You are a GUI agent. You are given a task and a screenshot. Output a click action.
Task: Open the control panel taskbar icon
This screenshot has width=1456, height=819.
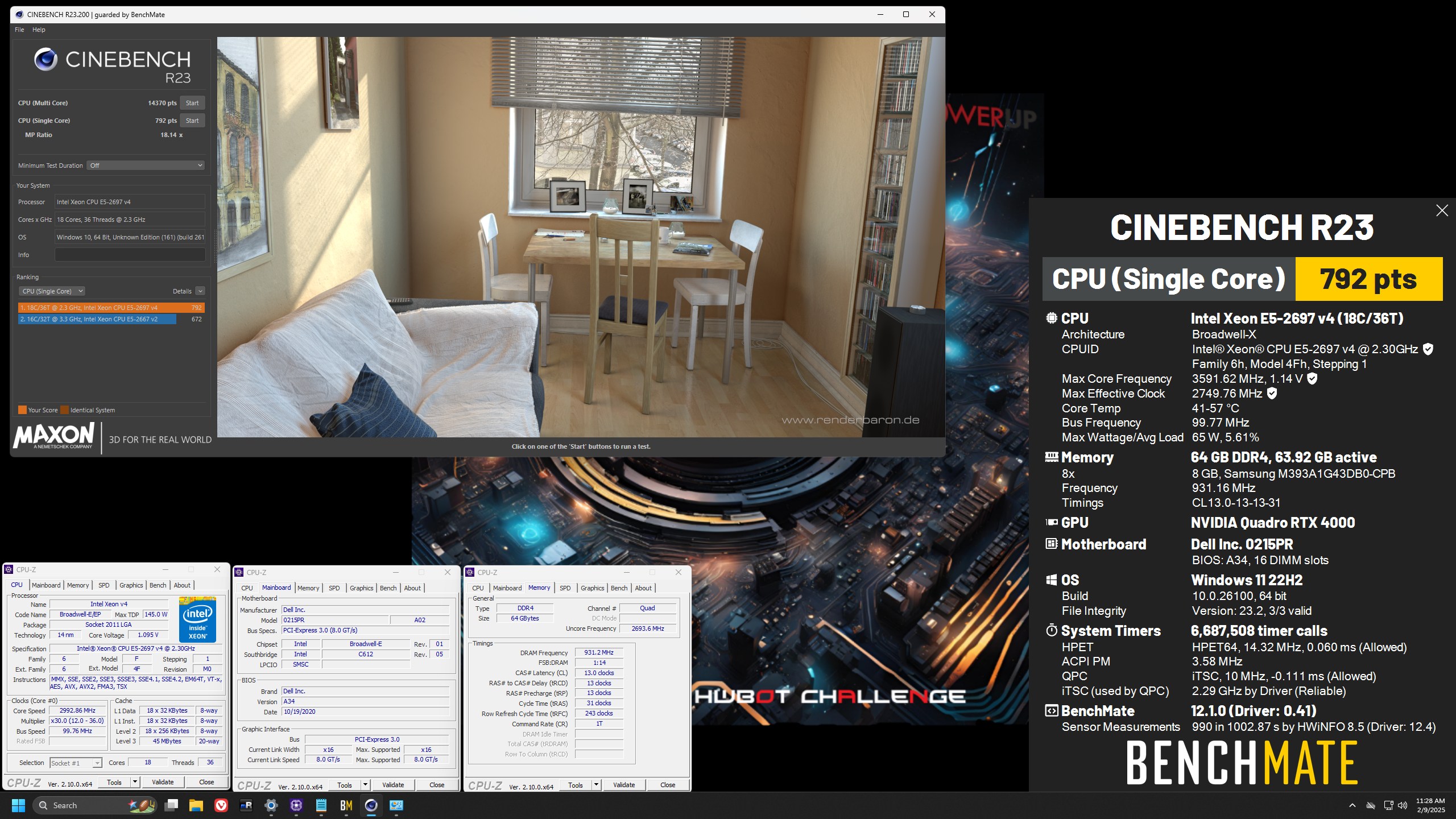pos(396,805)
